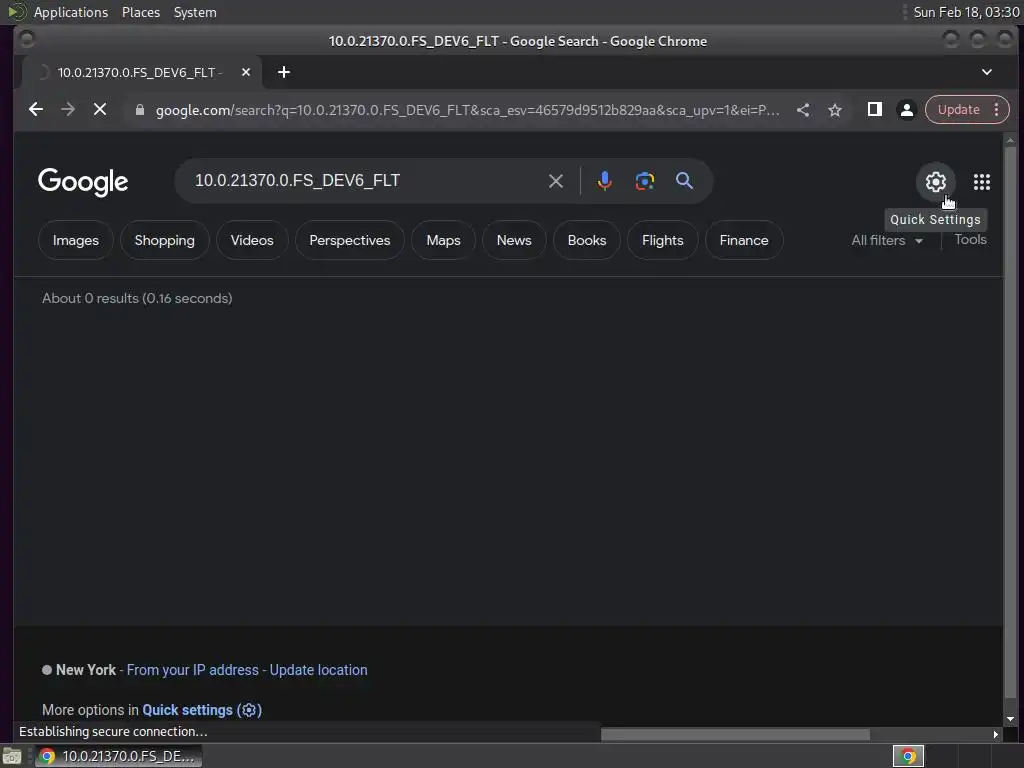Filter results by Images
Viewport: 1024px width, 768px height.
pos(76,240)
